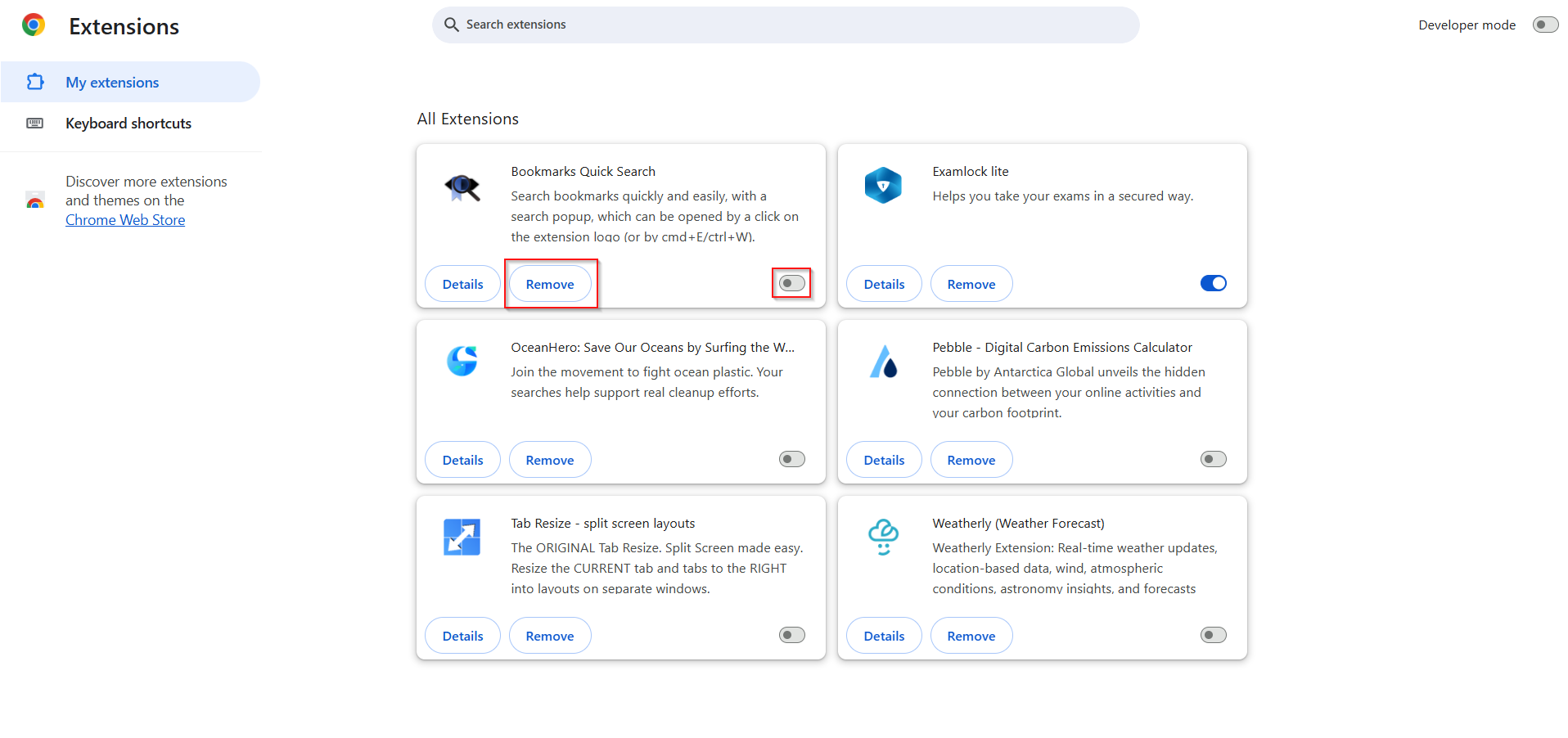Click the 'OceanHero: Save Our Oceans' title
The image size is (1568, 738).
pyautogui.click(x=652, y=348)
